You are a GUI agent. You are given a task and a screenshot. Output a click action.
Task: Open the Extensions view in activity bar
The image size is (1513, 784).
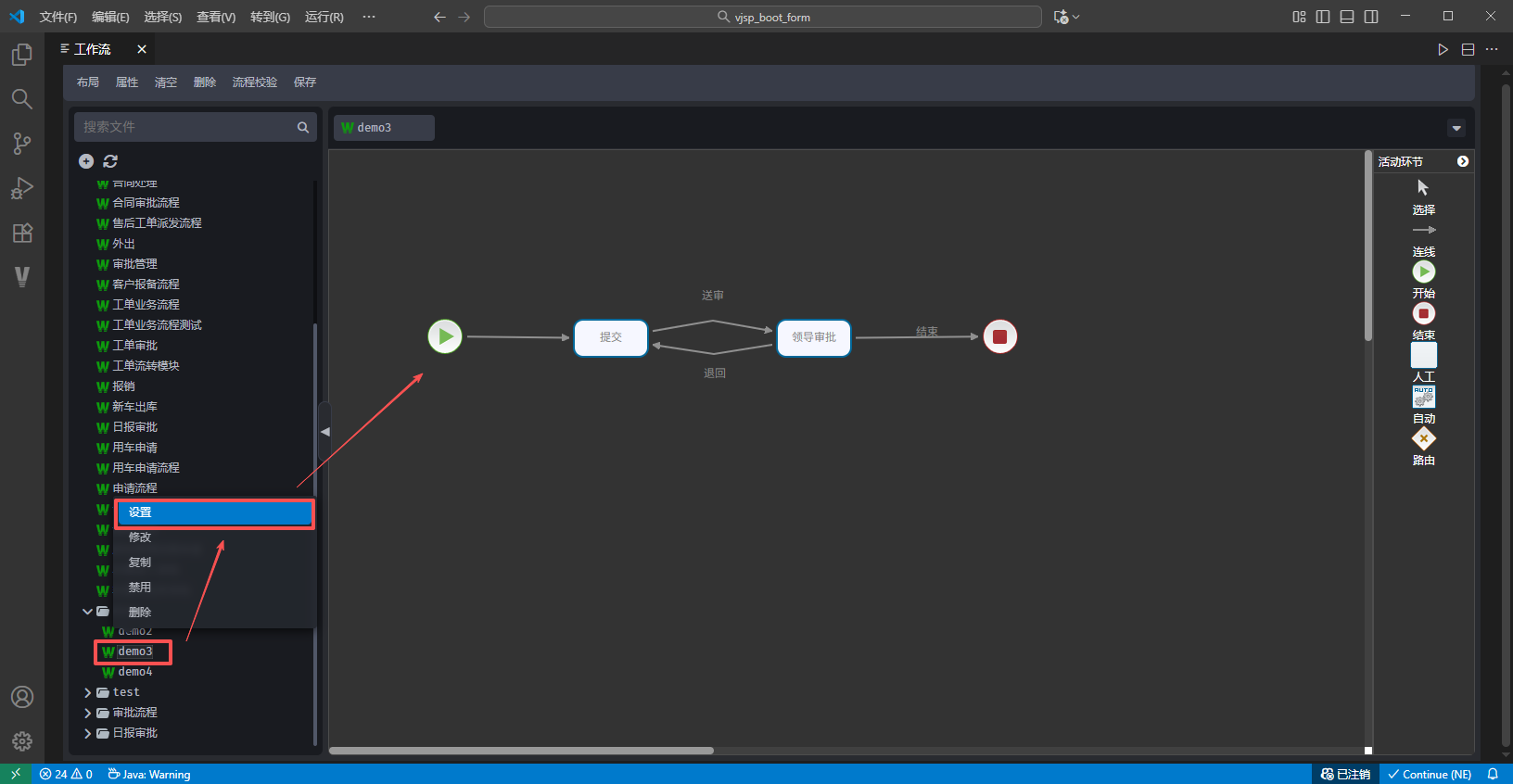(22, 233)
